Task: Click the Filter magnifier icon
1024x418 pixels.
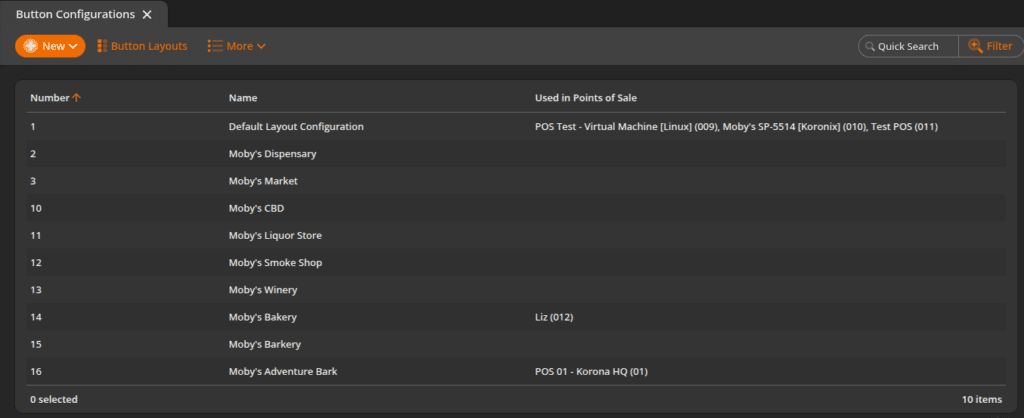Action: coord(975,46)
